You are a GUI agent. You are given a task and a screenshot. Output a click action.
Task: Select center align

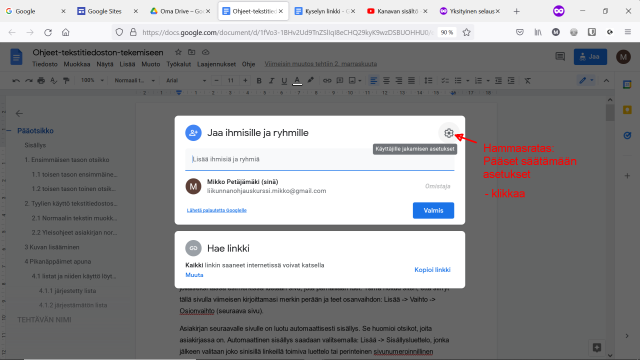coord(386,81)
